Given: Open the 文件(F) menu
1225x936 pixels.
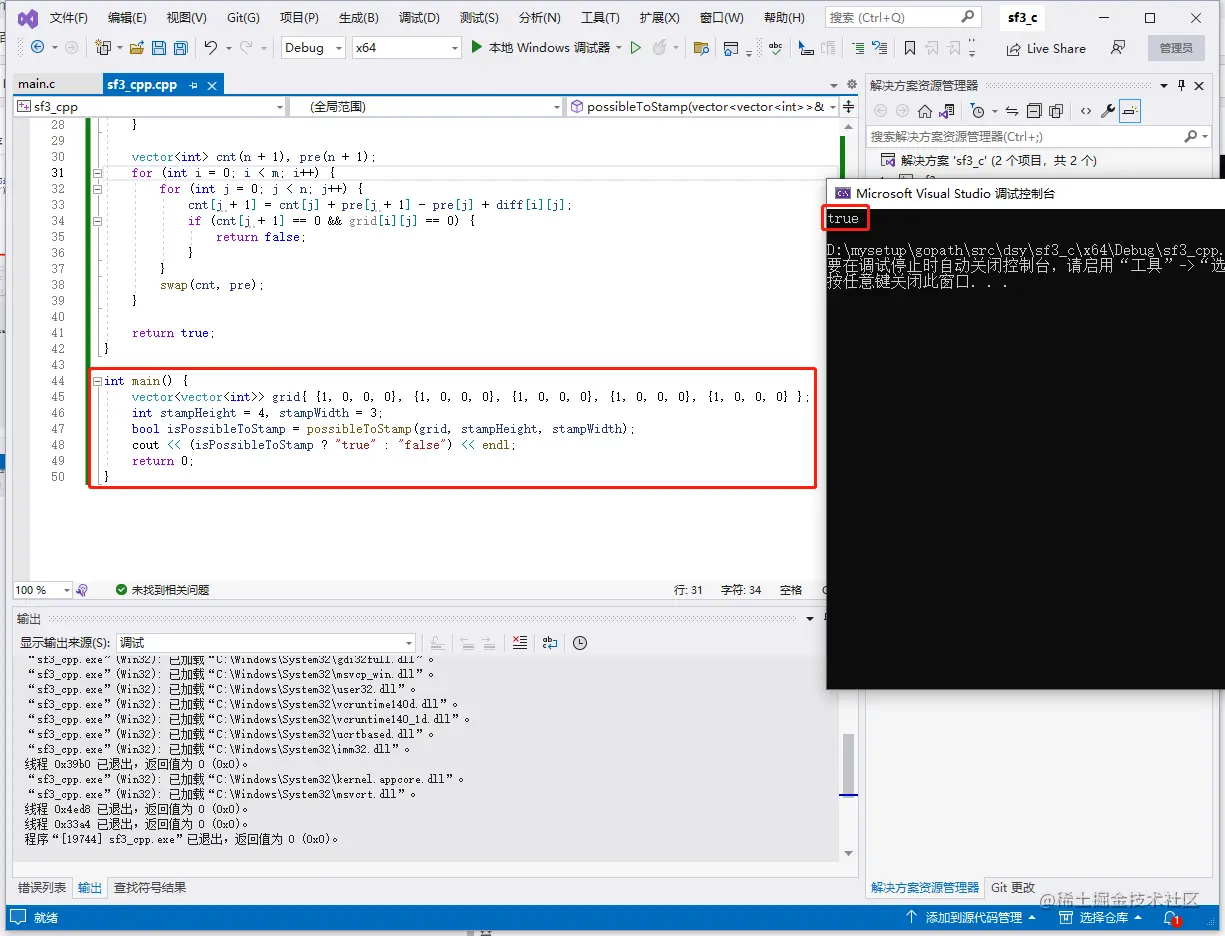Looking at the screenshot, I should click(x=68, y=18).
